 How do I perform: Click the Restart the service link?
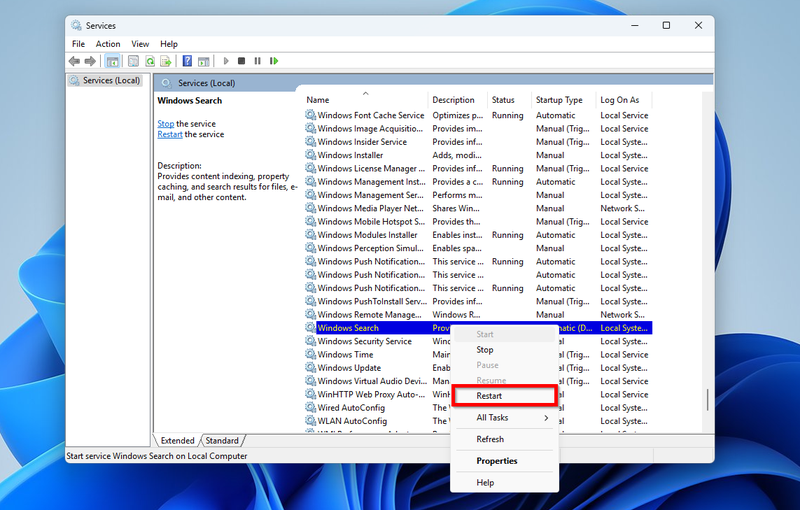(x=170, y=134)
